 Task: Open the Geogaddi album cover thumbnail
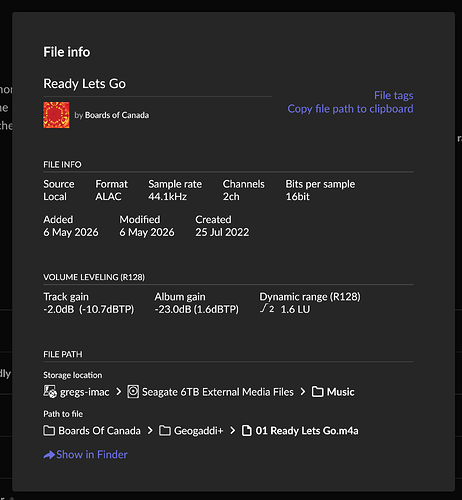tap(56, 115)
